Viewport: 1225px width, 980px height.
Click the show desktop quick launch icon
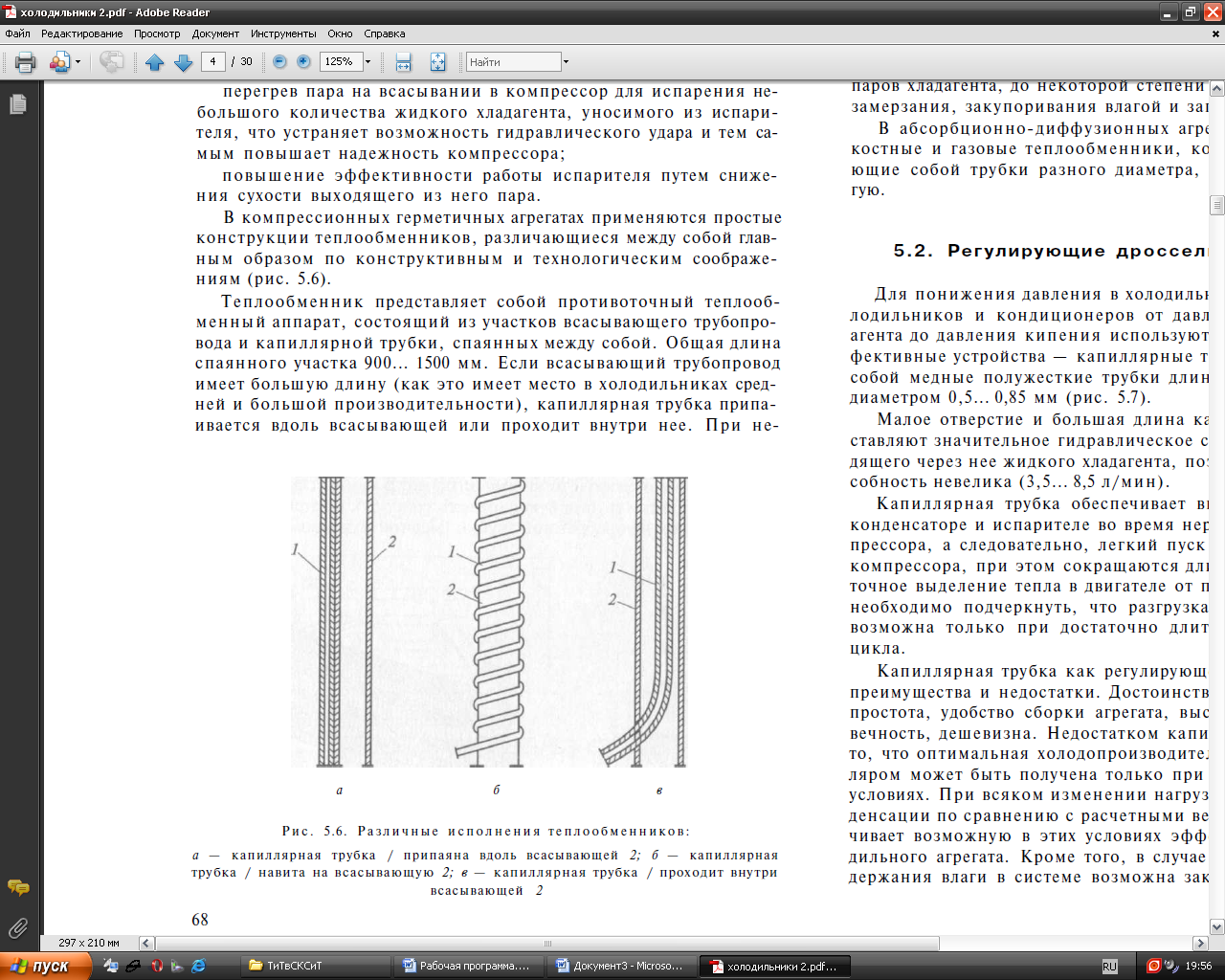pyautogui.click(x=111, y=967)
